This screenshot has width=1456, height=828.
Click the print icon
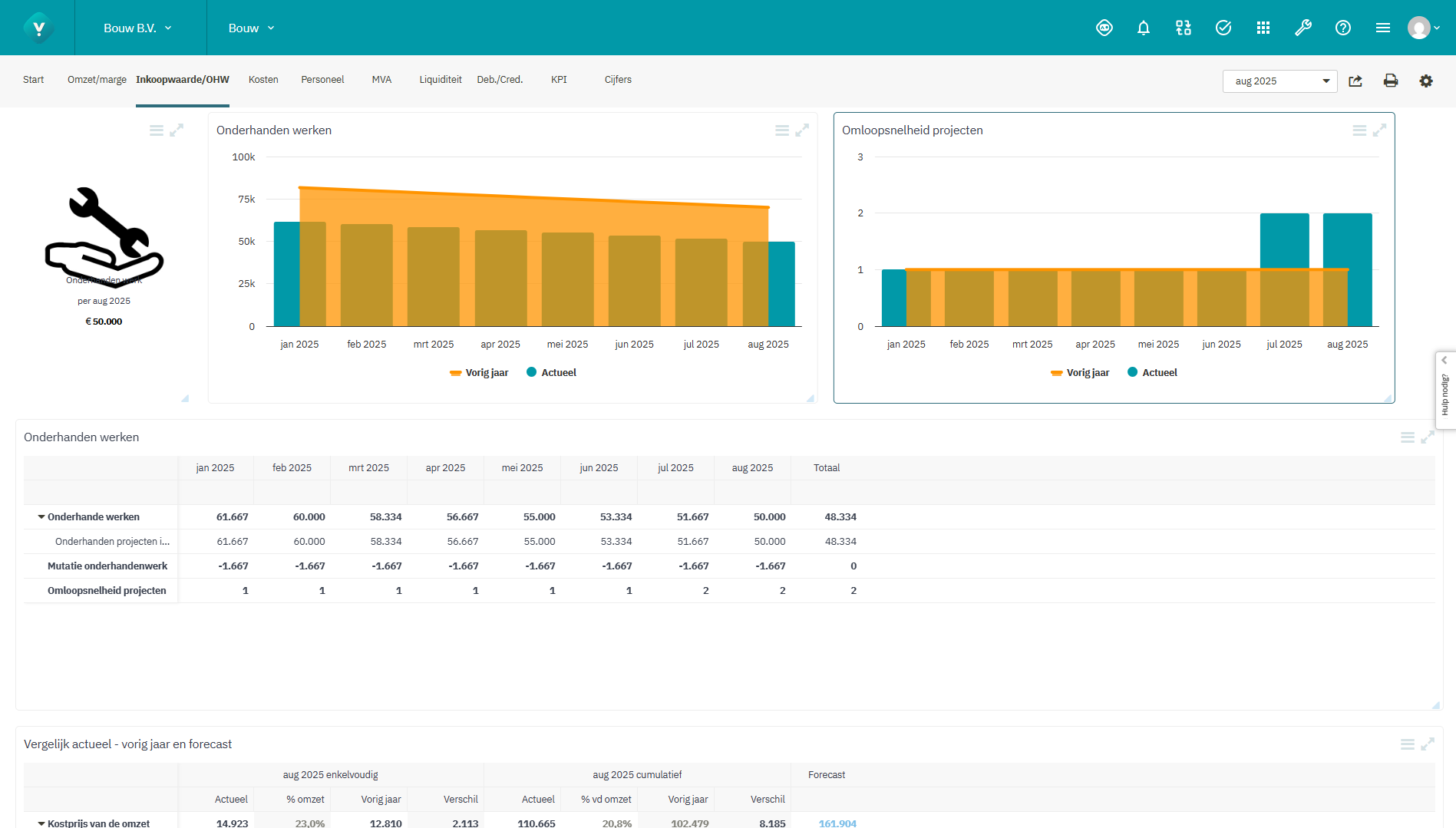(x=1390, y=81)
